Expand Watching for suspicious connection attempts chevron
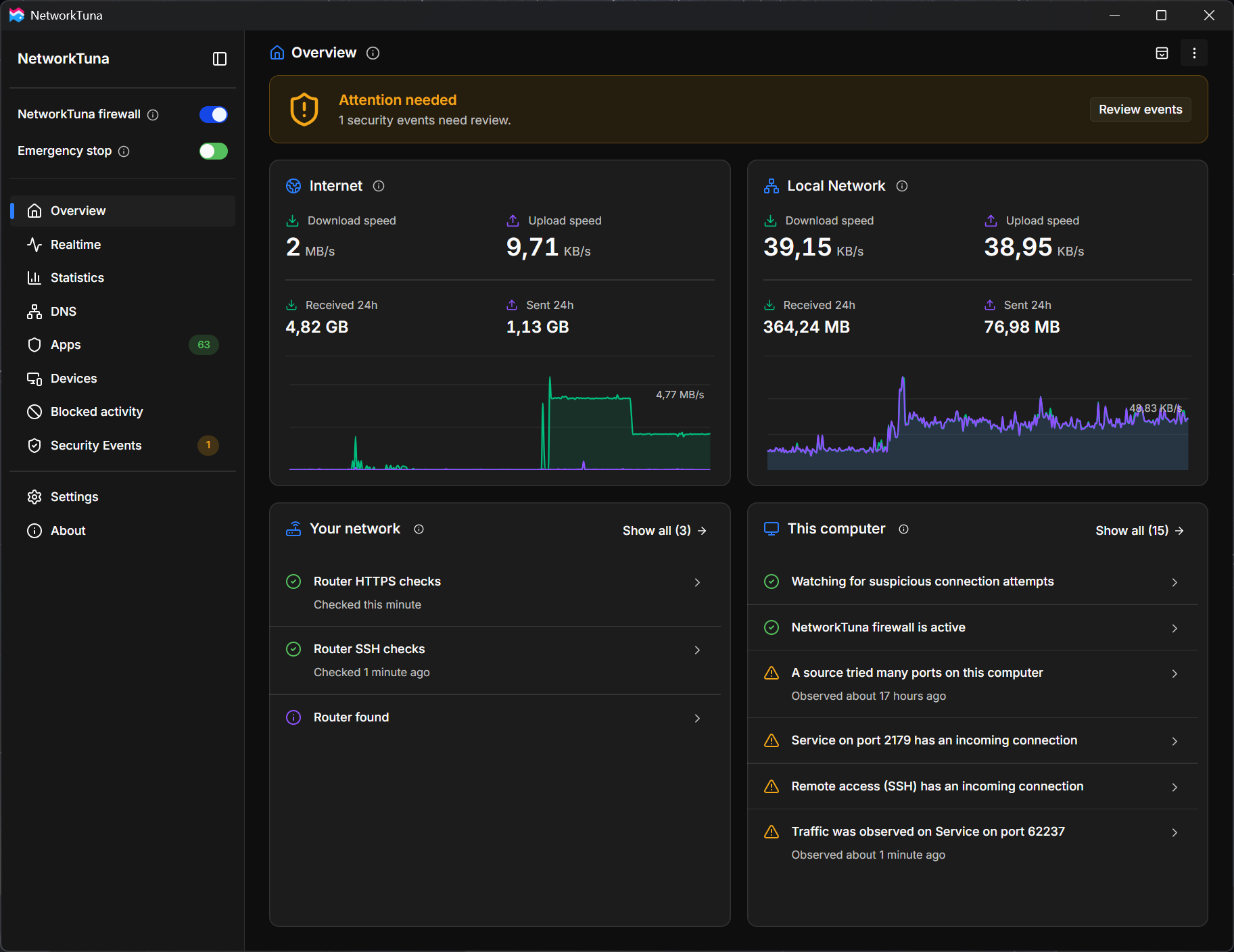 pos(1174,583)
